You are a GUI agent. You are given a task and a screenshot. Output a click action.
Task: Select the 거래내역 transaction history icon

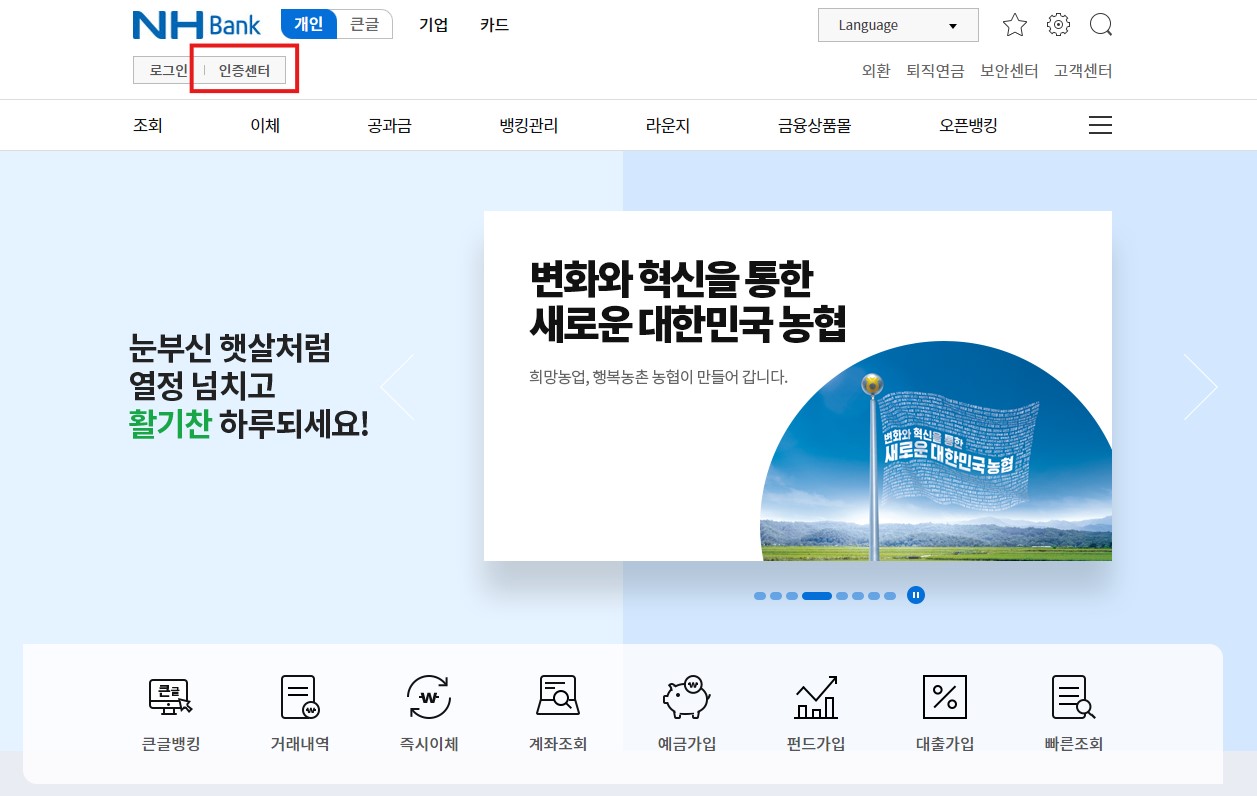point(298,710)
